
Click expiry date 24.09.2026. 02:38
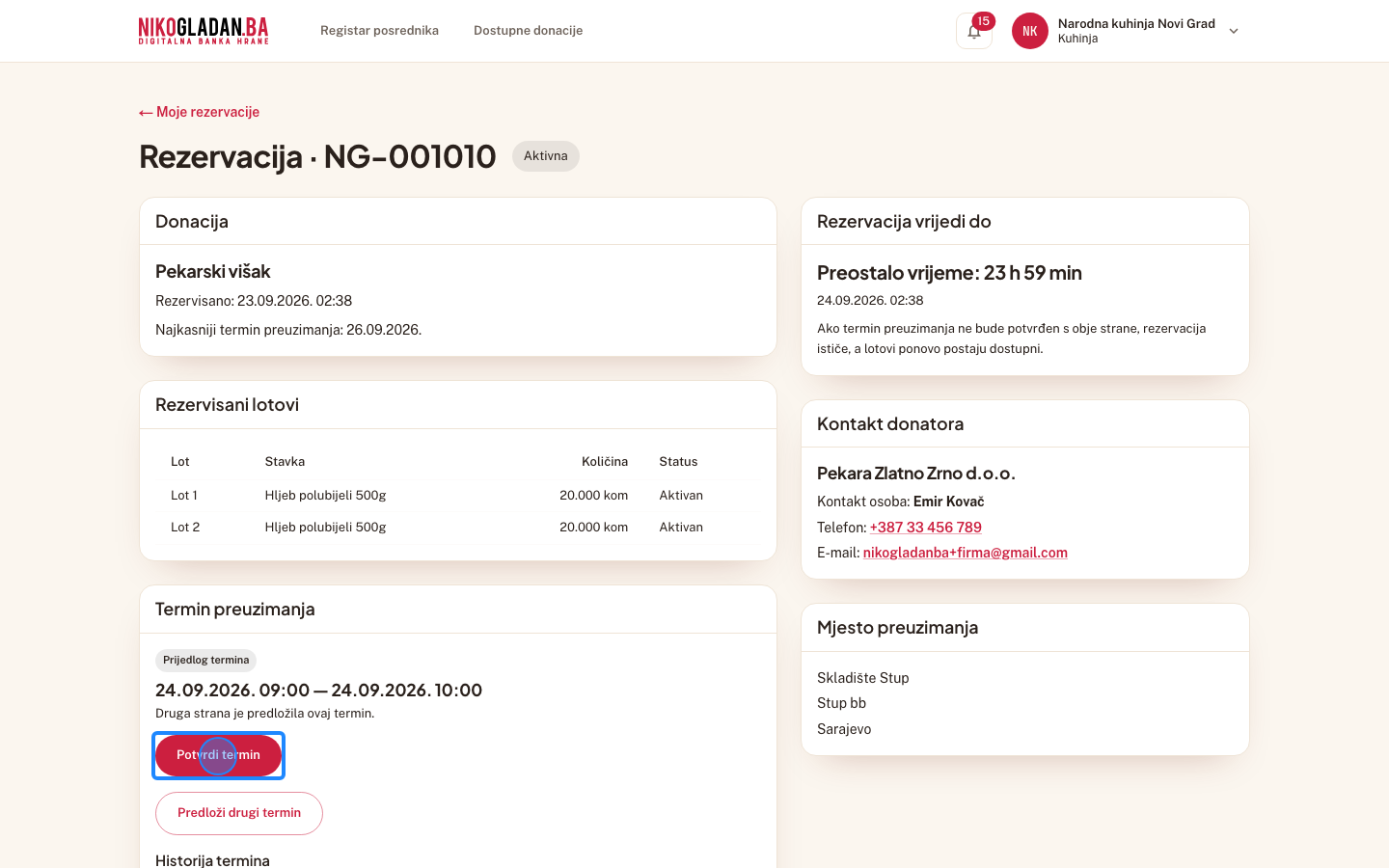pos(870,301)
